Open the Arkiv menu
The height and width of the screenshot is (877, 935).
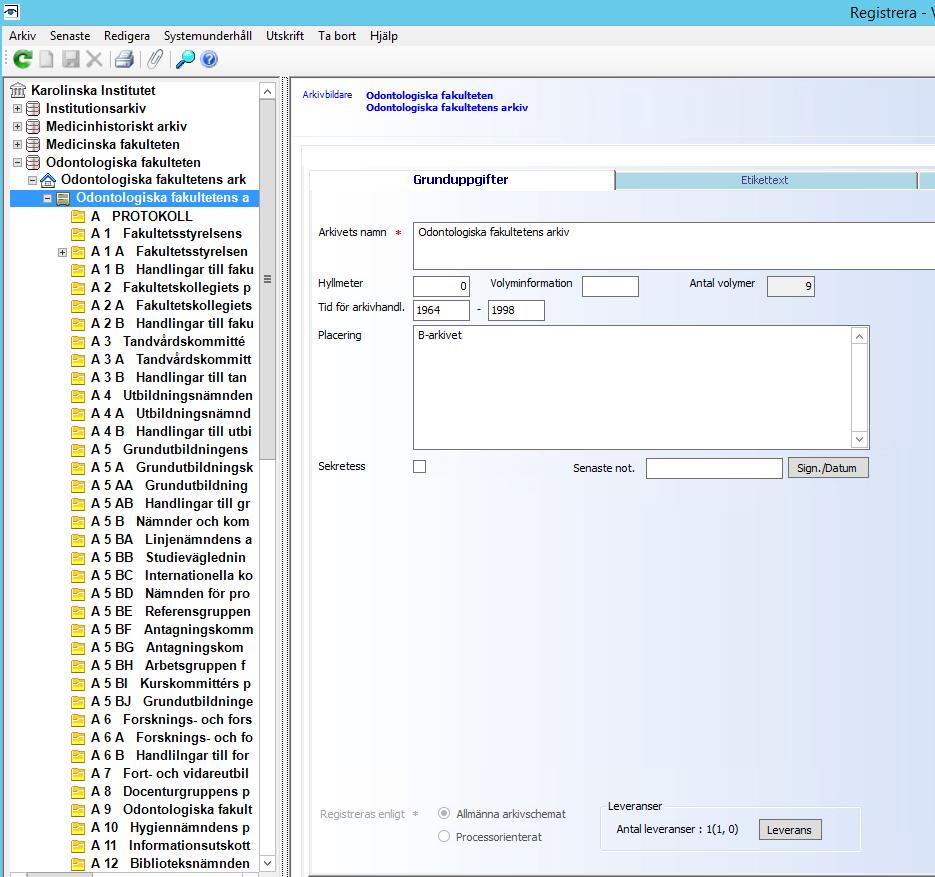click(x=23, y=36)
